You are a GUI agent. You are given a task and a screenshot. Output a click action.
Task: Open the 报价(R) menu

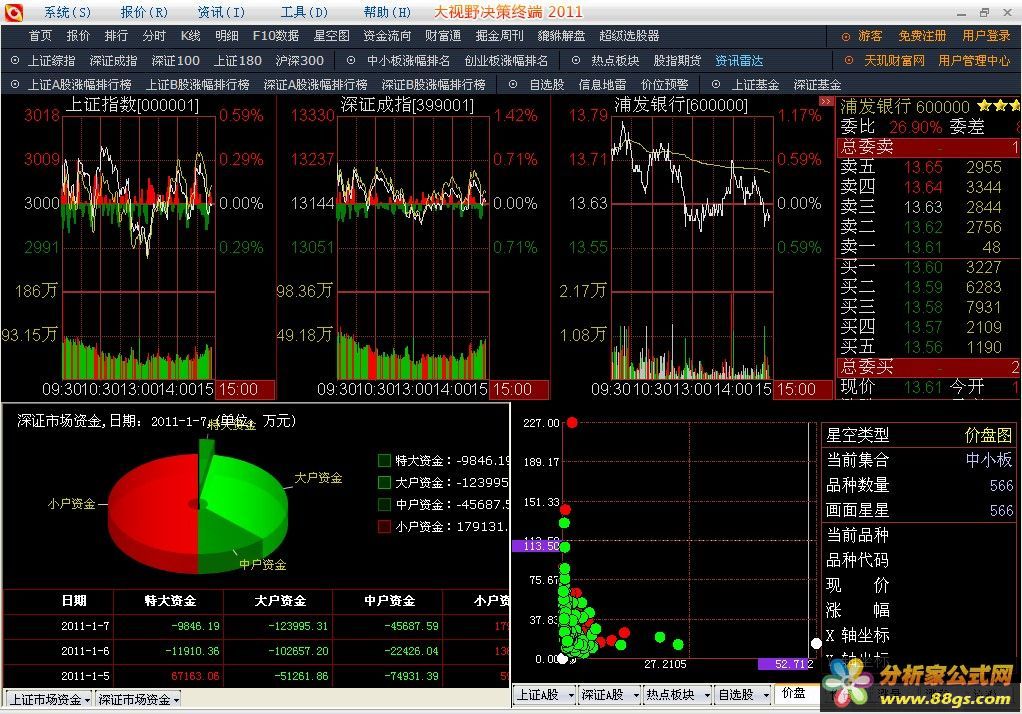[x=144, y=12]
